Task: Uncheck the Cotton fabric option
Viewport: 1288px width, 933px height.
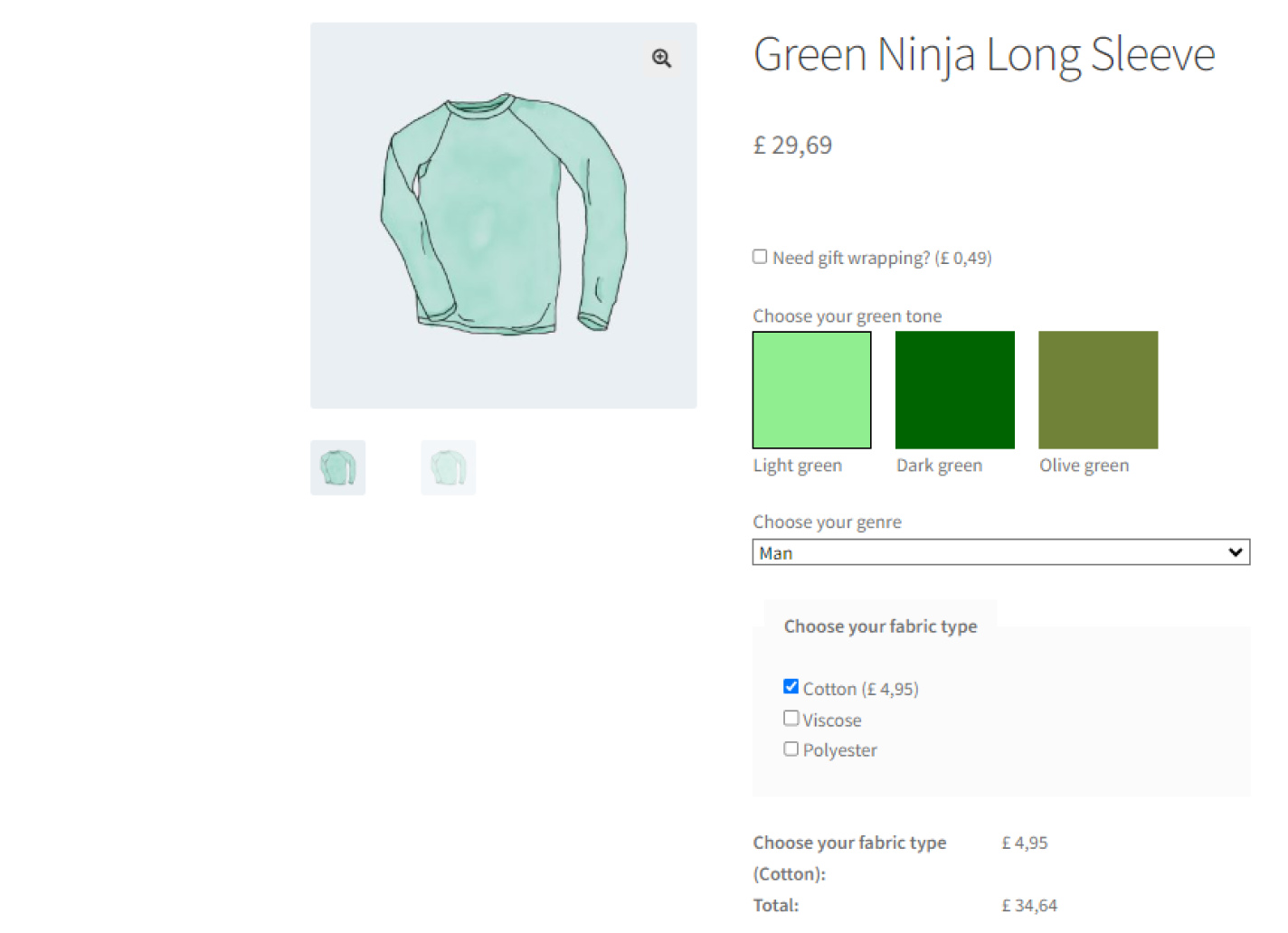Action: pos(791,686)
